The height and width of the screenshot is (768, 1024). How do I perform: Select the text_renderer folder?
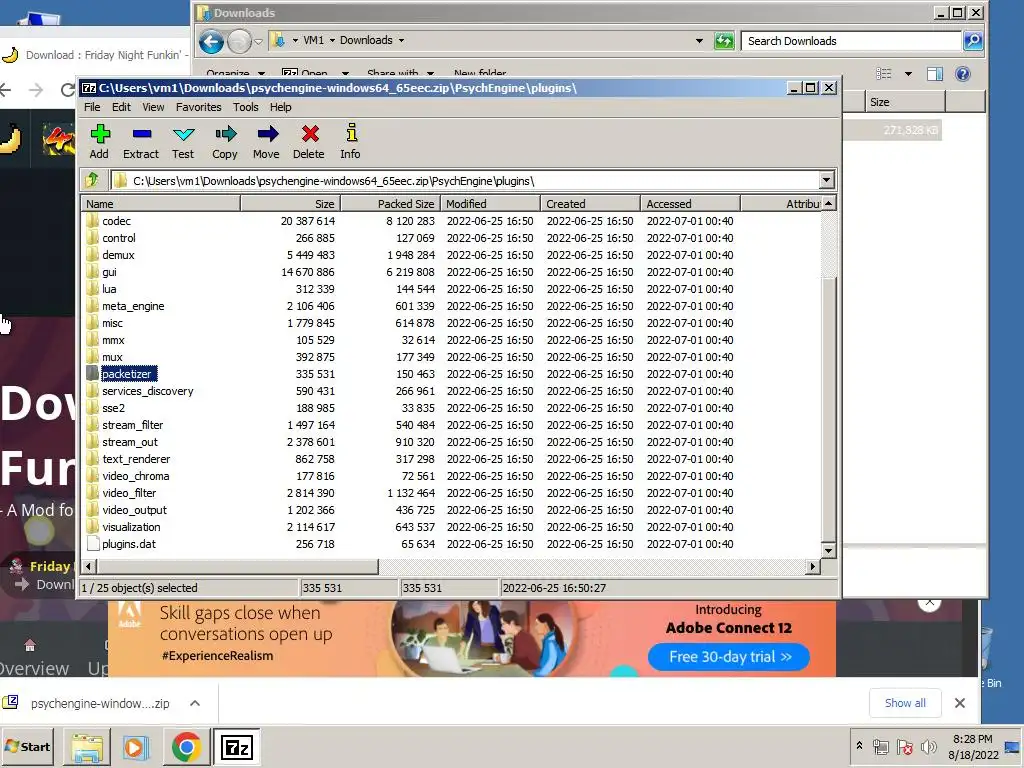tap(136, 458)
